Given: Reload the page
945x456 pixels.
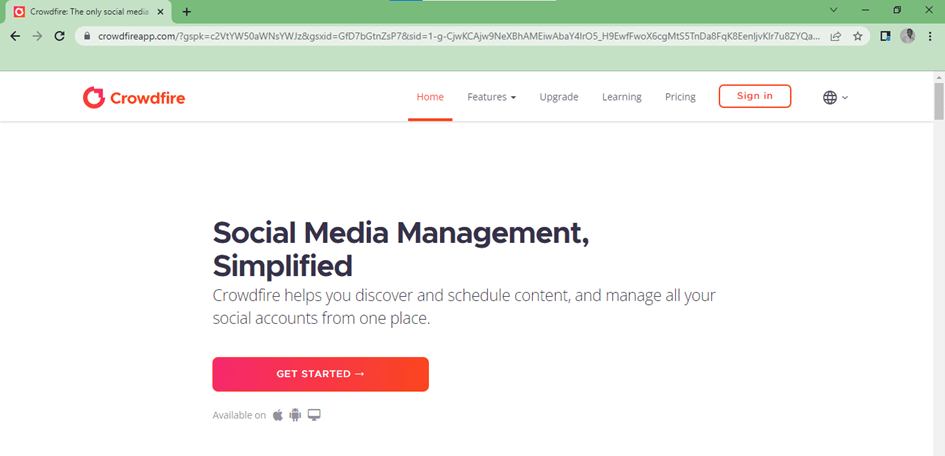Looking at the screenshot, I should 59,36.
